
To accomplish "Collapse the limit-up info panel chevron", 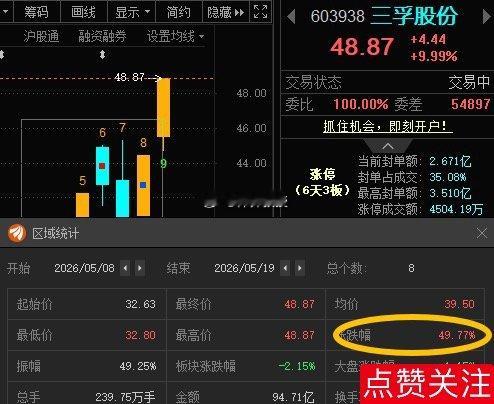I will [388, 146].
